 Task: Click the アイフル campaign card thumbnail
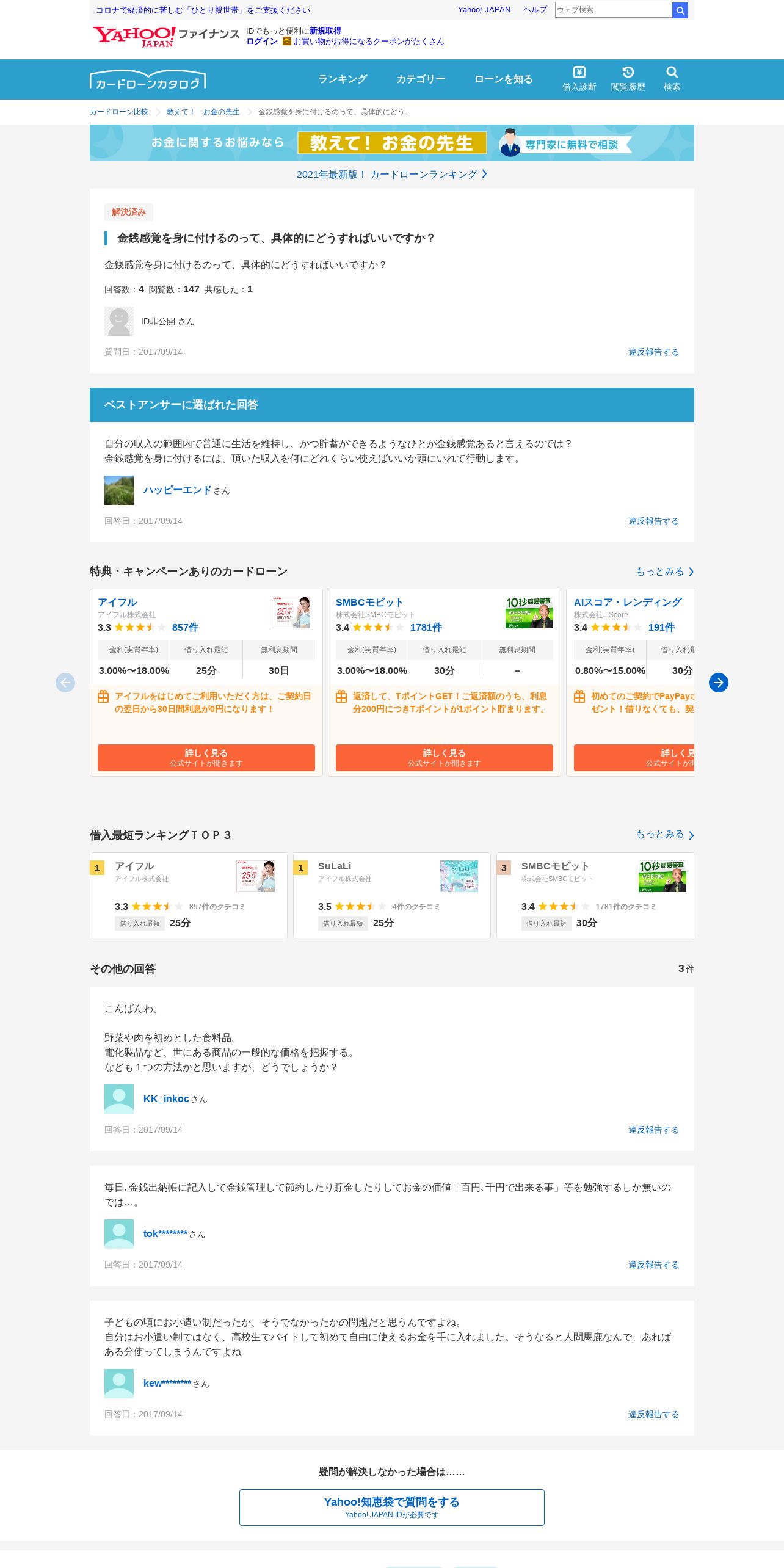(291, 612)
